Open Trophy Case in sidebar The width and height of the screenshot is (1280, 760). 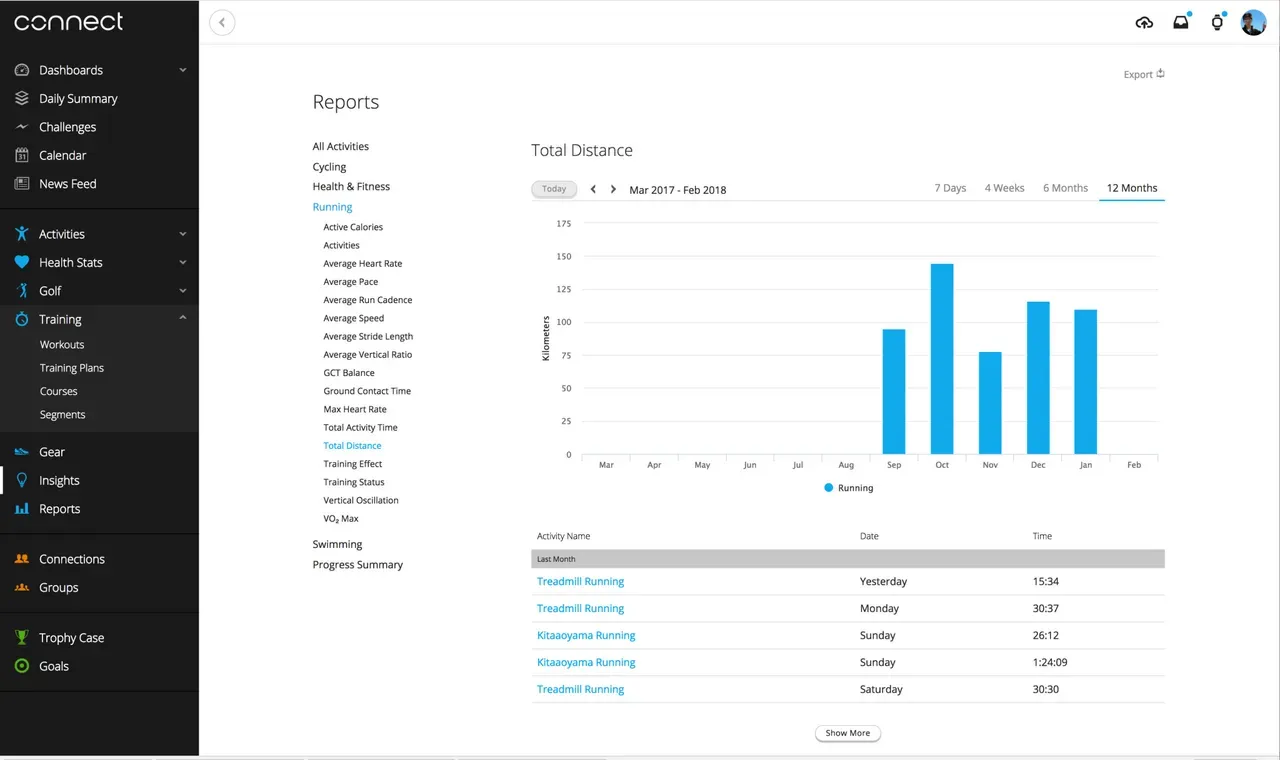71,638
